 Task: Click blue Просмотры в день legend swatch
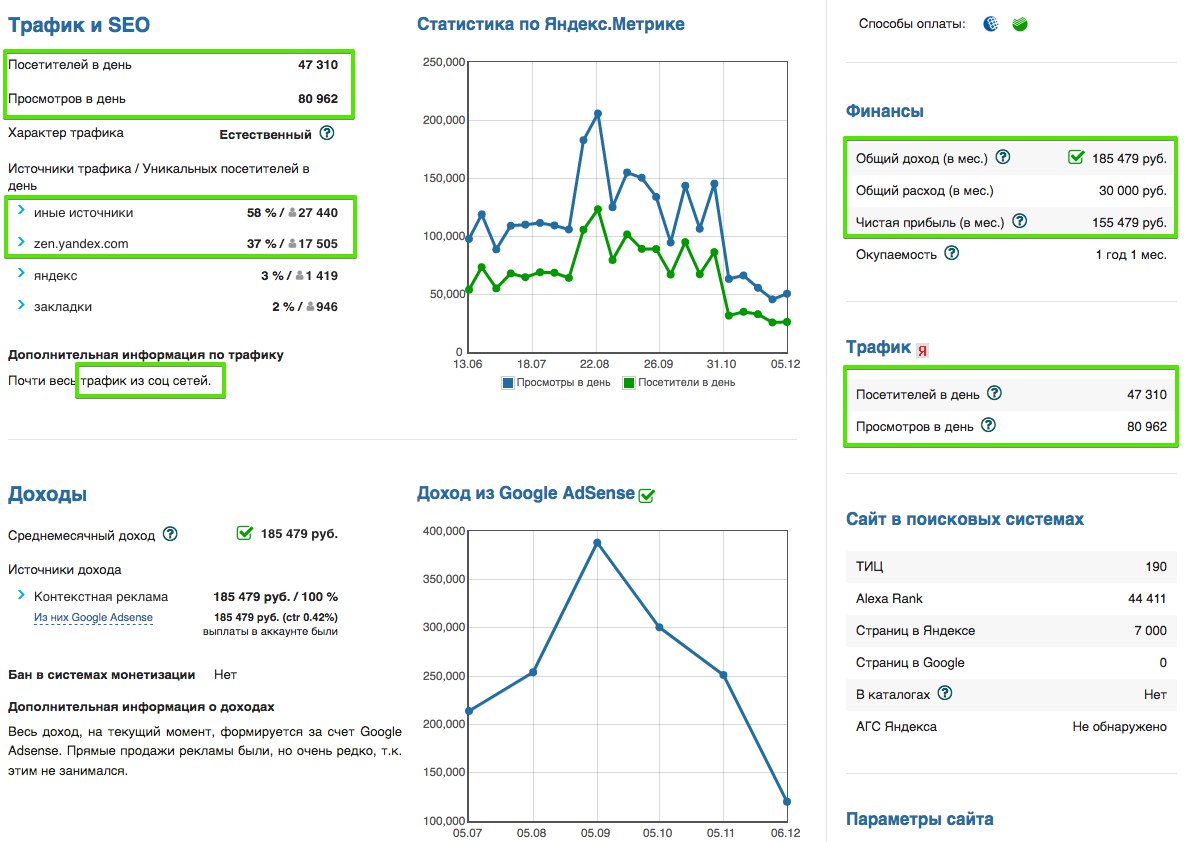pos(508,383)
